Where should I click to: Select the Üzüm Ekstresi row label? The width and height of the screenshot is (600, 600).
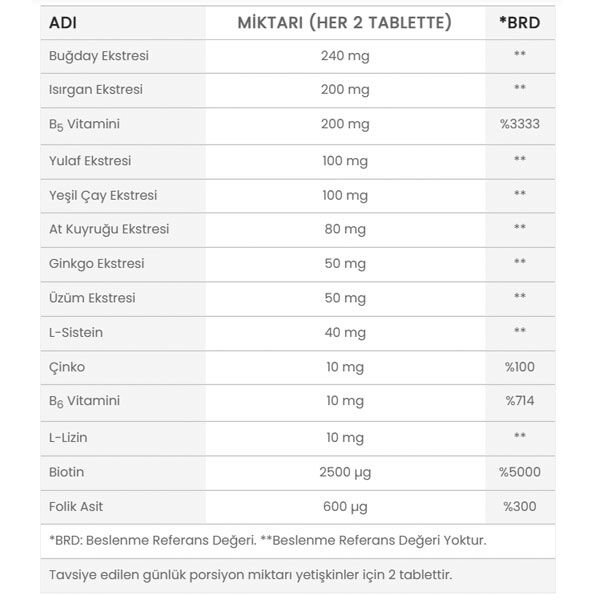[x=92, y=298]
